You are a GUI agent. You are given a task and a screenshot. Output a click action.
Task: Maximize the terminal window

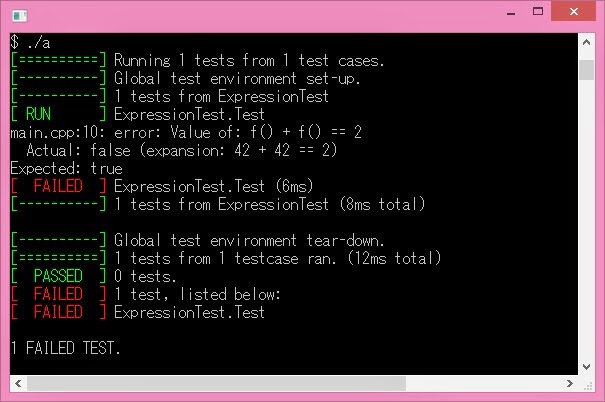click(x=538, y=11)
